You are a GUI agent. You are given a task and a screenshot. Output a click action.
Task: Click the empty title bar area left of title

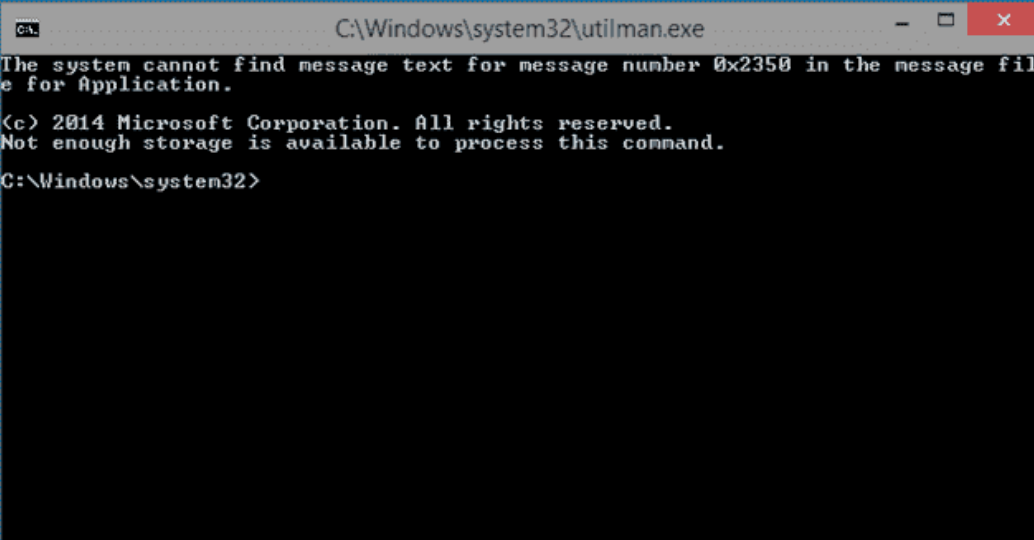185,29
